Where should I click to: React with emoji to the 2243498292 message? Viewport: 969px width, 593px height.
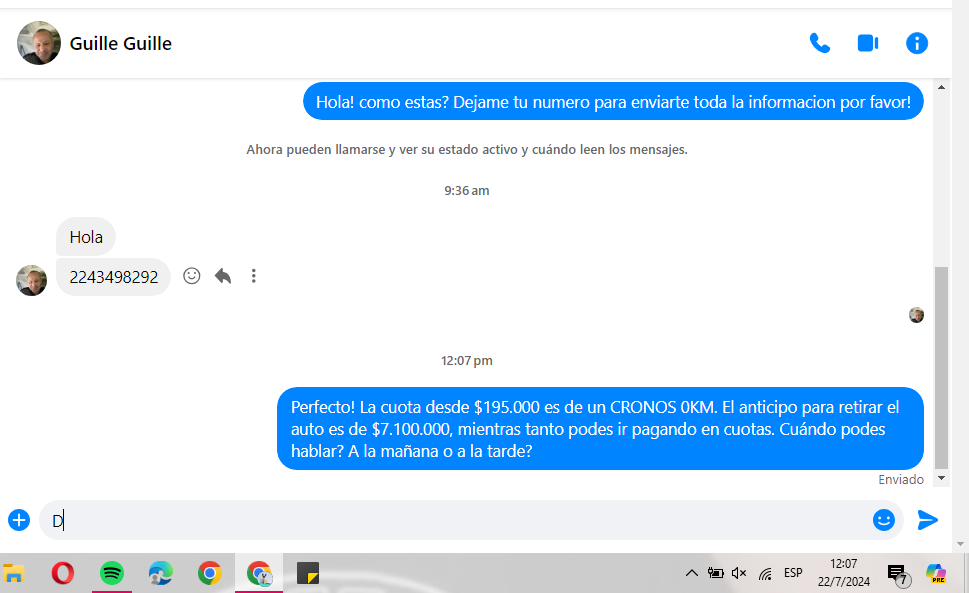point(192,276)
